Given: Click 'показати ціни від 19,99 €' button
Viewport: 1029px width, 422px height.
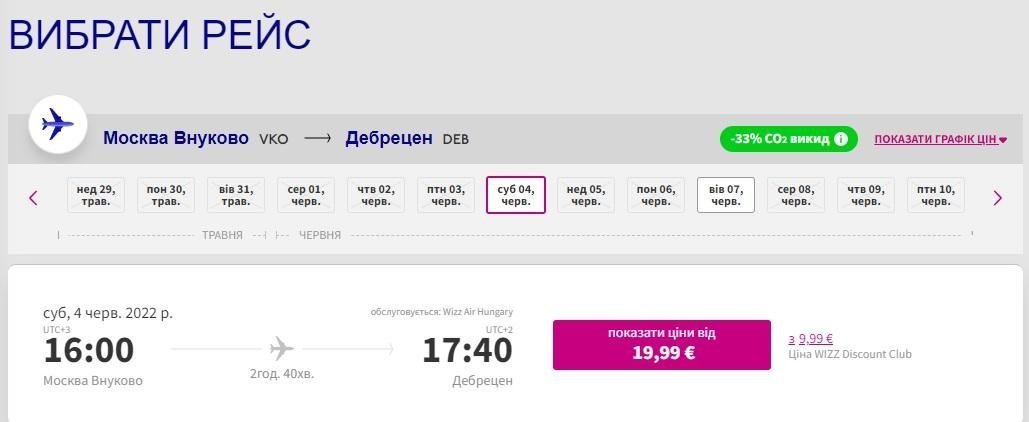Looking at the screenshot, I should click(x=661, y=344).
